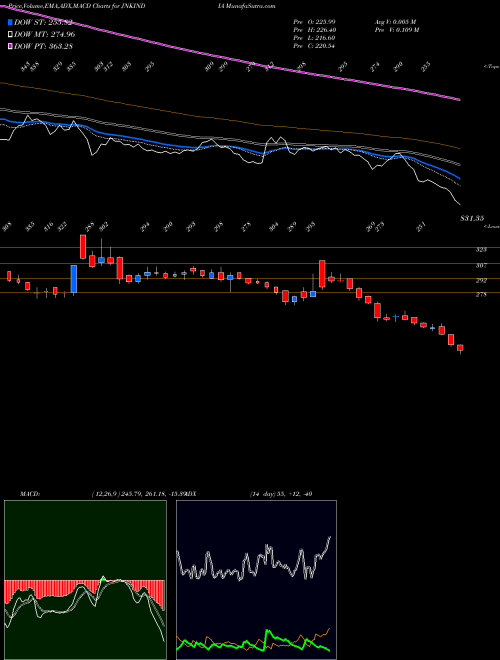Select the Pre L: 216.60 value

[314, 38]
